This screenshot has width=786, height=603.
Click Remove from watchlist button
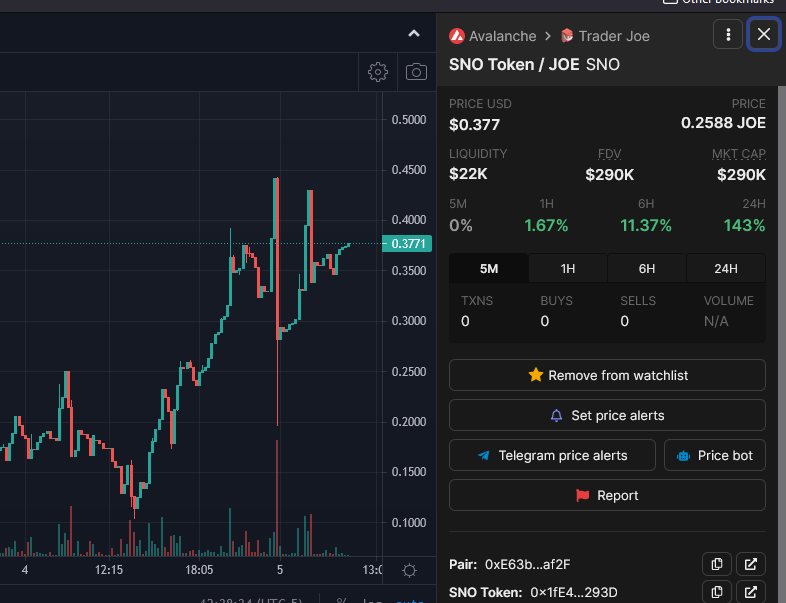pyautogui.click(x=607, y=375)
